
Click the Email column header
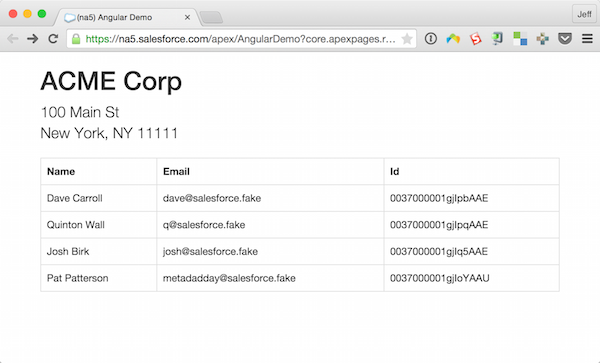pos(270,171)
